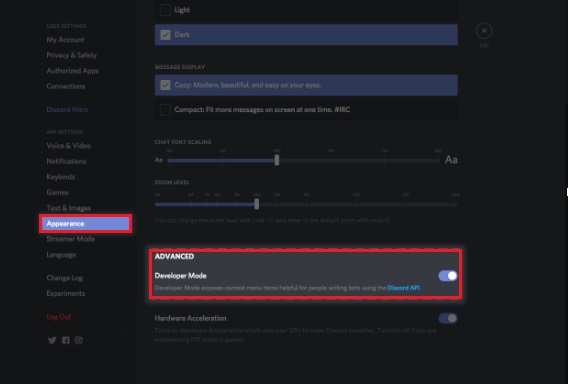568x384 pixels.
Task: Open Keybinds settings
Action: click(60, 177)
